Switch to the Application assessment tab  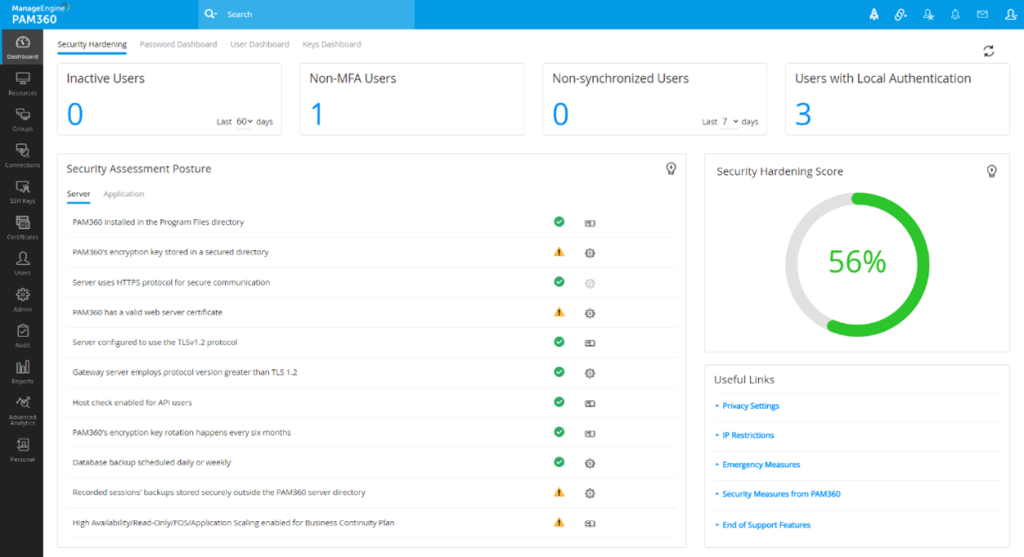124,194
